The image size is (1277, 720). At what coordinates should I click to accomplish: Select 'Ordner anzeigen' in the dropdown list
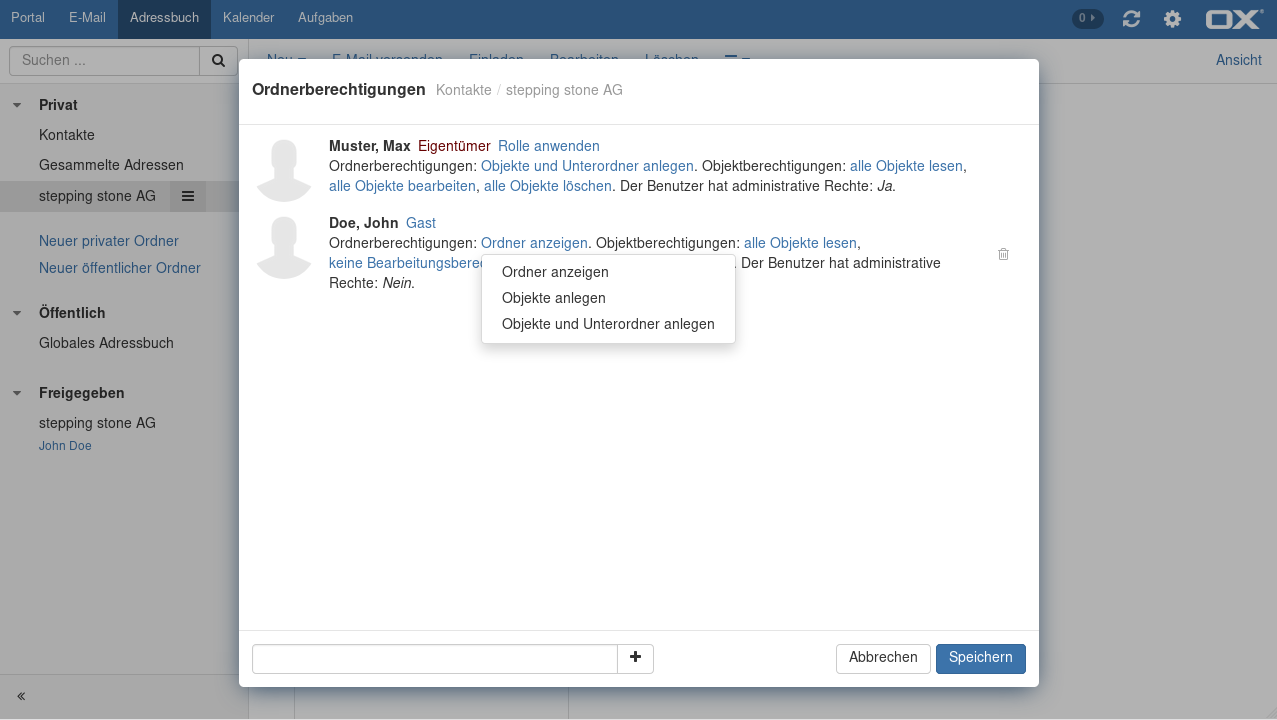555,272
